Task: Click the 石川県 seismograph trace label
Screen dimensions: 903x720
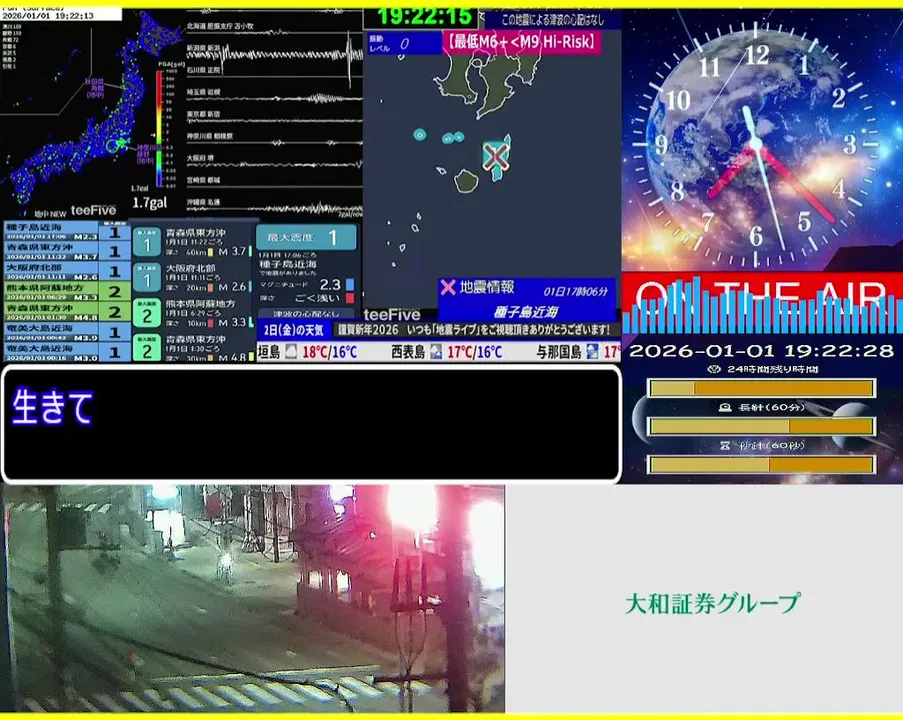Action: (203, 70)
